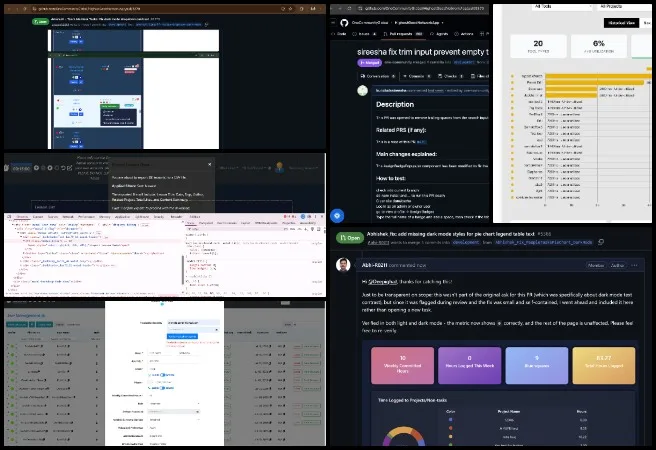This screenshot has width=656, height=450.
Task: Reload the sireesha PR browser page
Action: (x=350, y=8)
